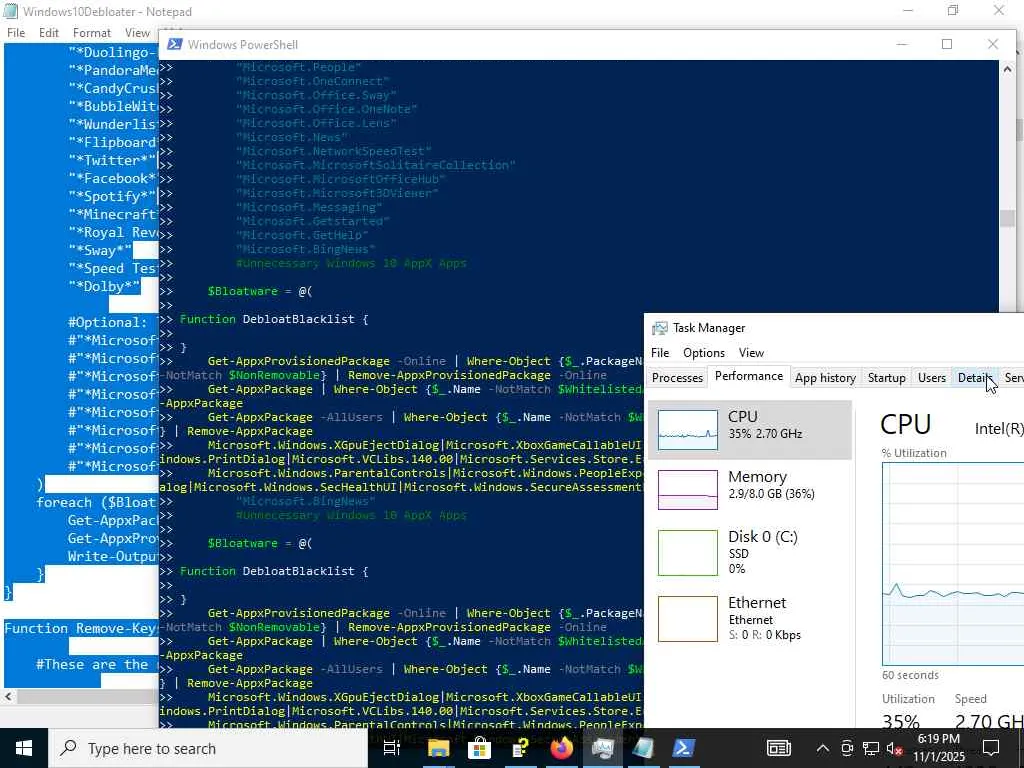The width and height of the screenshot is (1024, 768).
Task: Click the Meet Now tray icon
Action: point(847,748)
